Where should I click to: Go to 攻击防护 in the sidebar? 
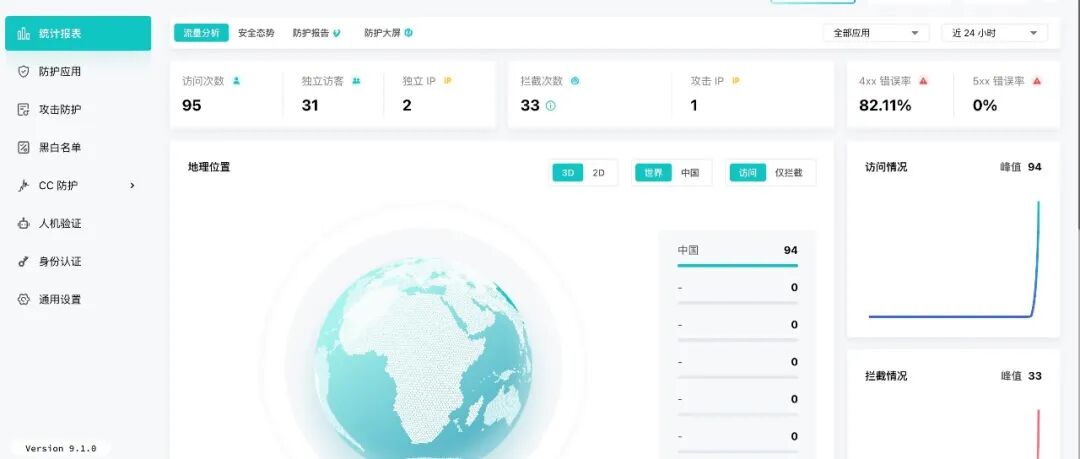78,110
